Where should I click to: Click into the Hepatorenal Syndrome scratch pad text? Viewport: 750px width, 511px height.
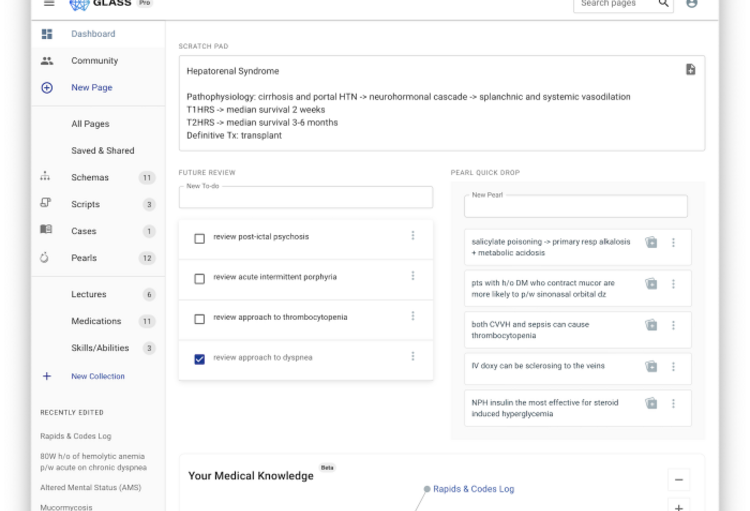pyautogui.click(x=441, y=103)
